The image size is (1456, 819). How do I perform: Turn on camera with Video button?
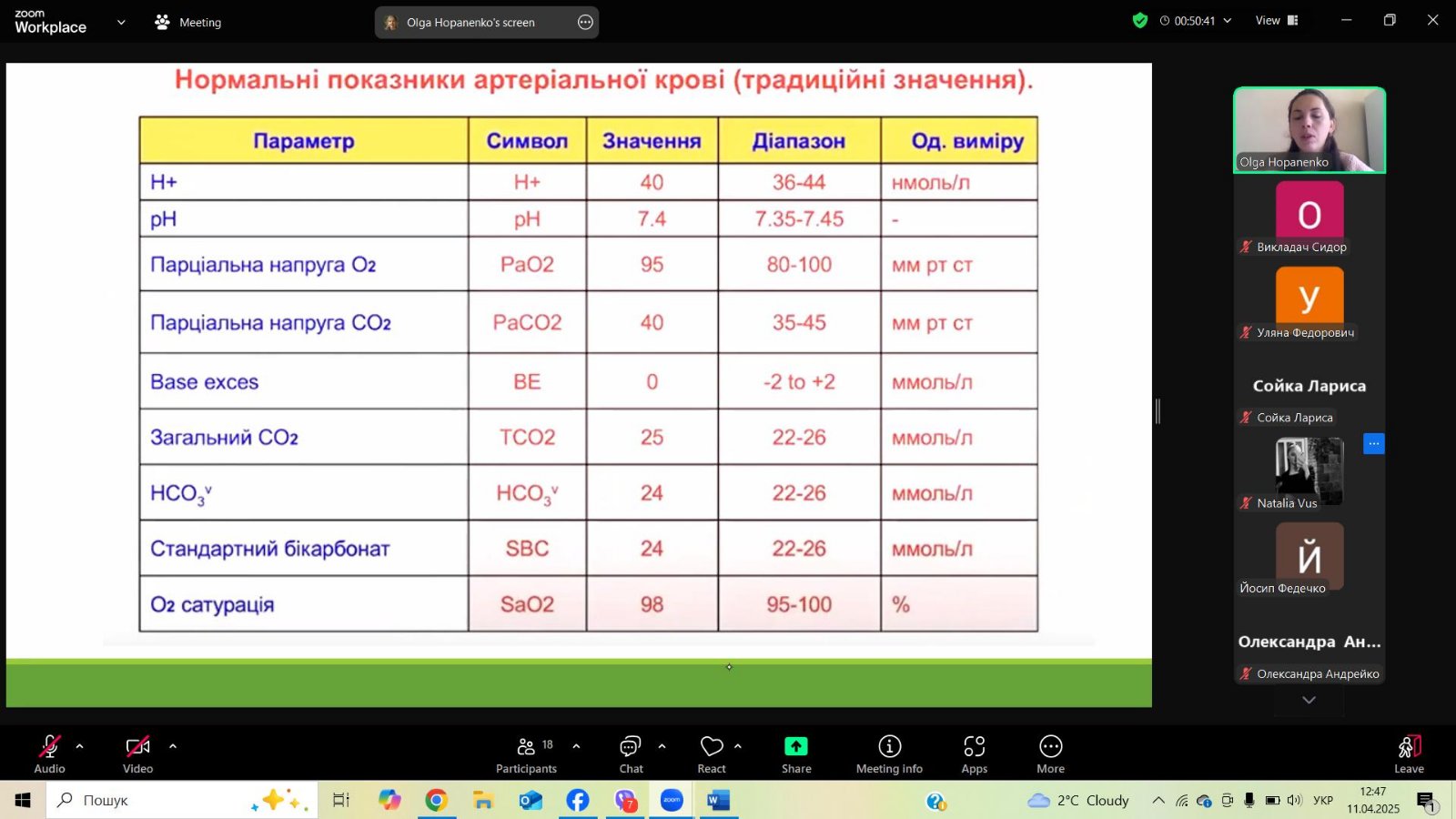coord(137,753)
